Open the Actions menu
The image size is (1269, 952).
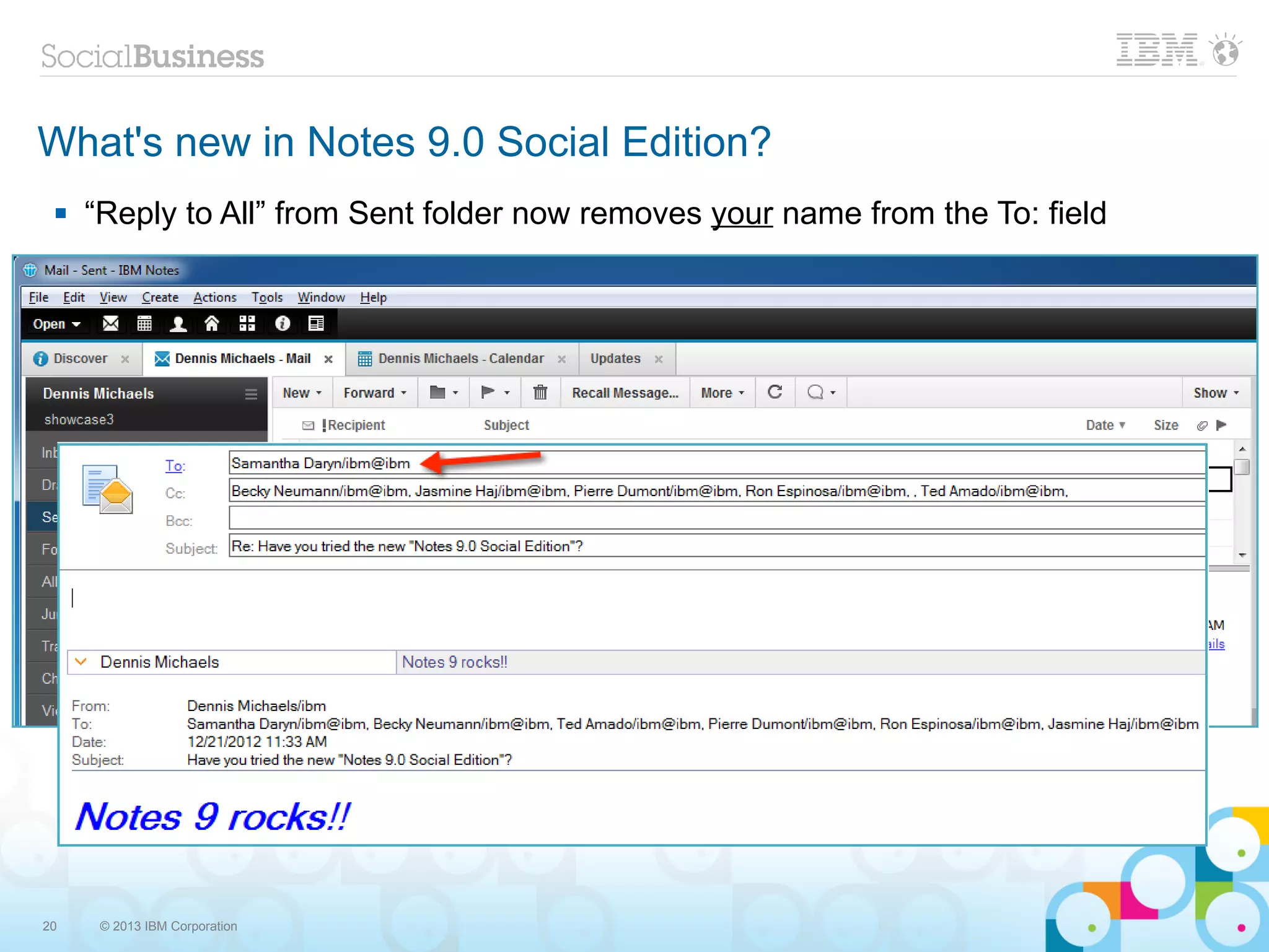214,297
